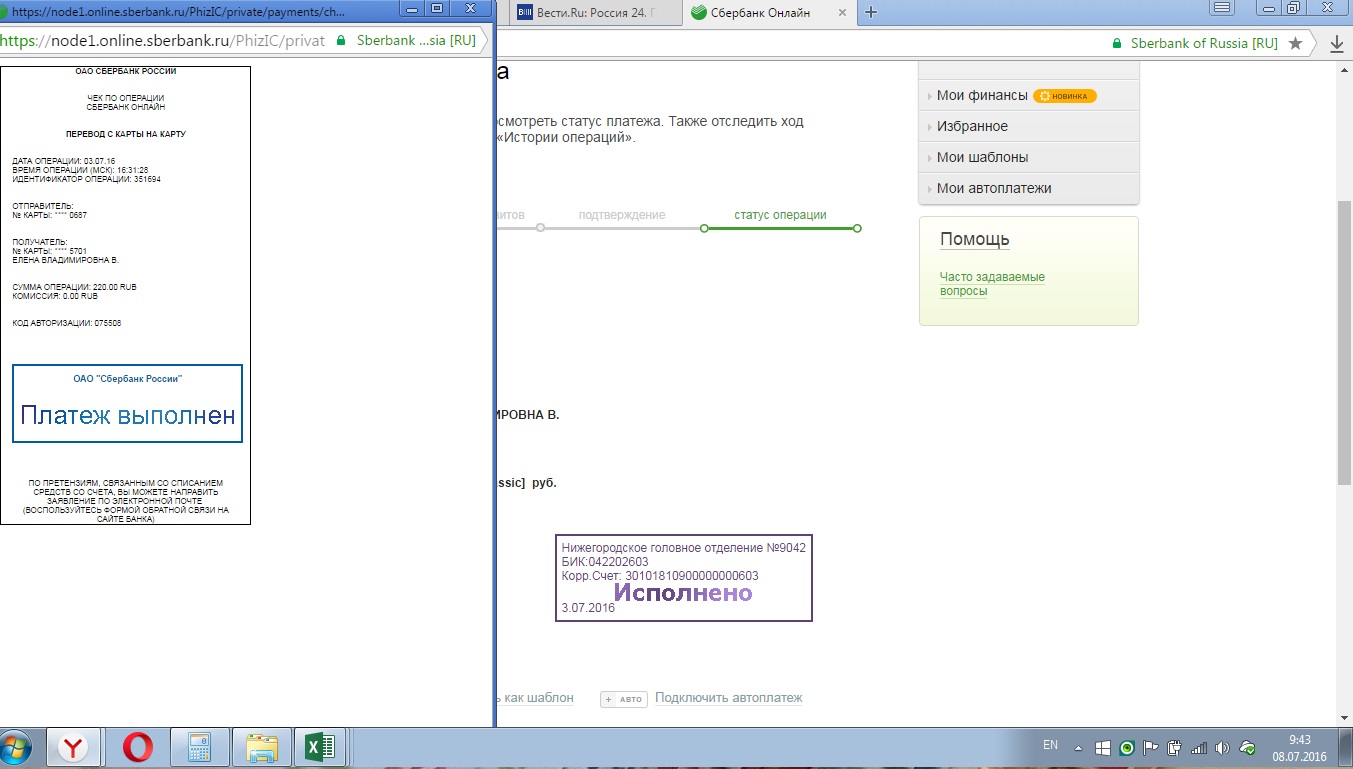Click the статус операции progress step
The height and width of the screenshot is (769, 1353).
click(x=780, y=215)
